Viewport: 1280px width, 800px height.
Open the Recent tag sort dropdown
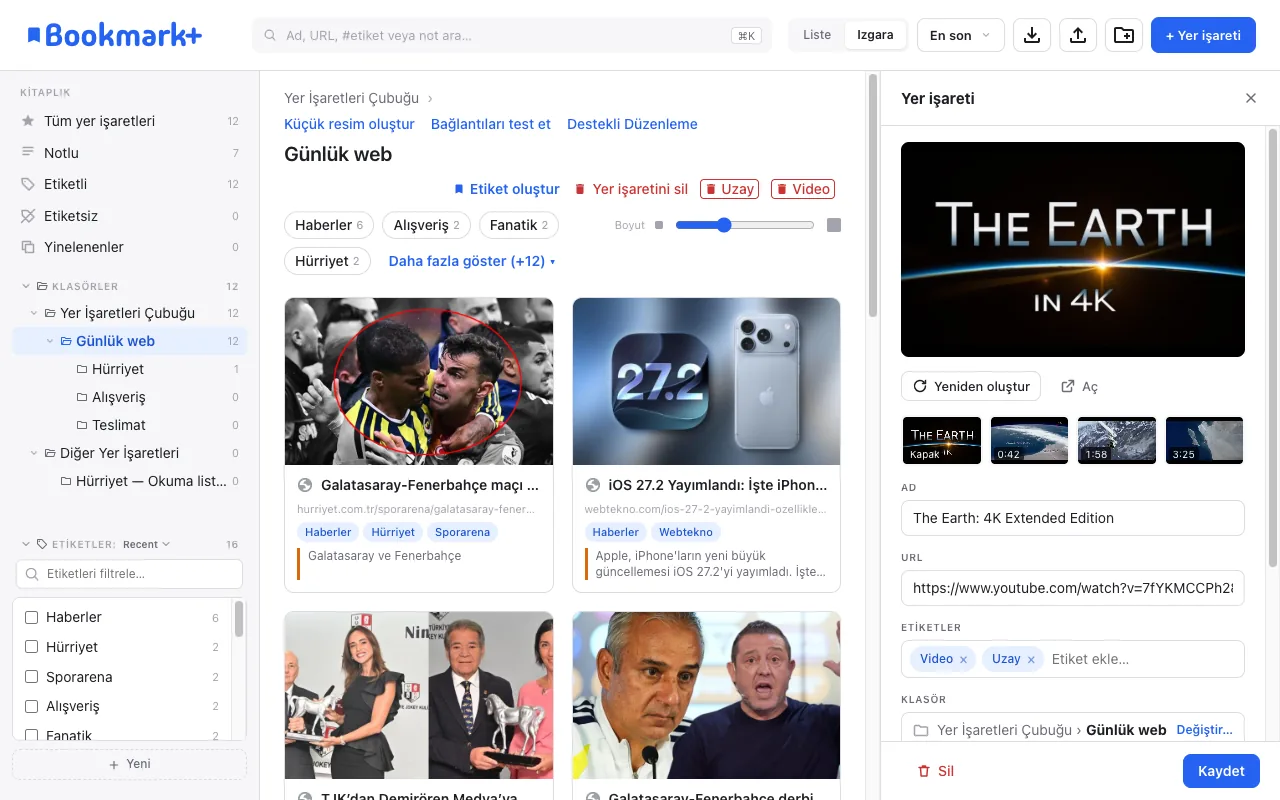click(146, 545)
